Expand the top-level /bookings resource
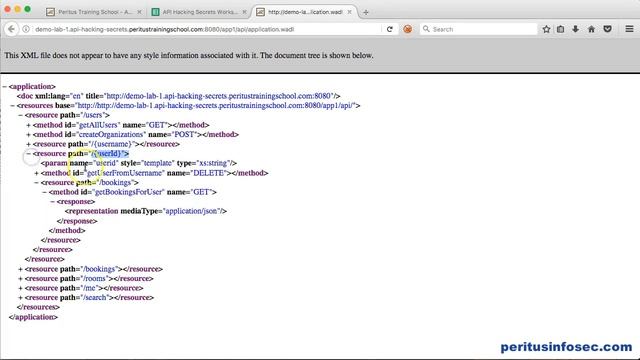The width and height of the screenshot is (640, 360). tap(20, 269)
